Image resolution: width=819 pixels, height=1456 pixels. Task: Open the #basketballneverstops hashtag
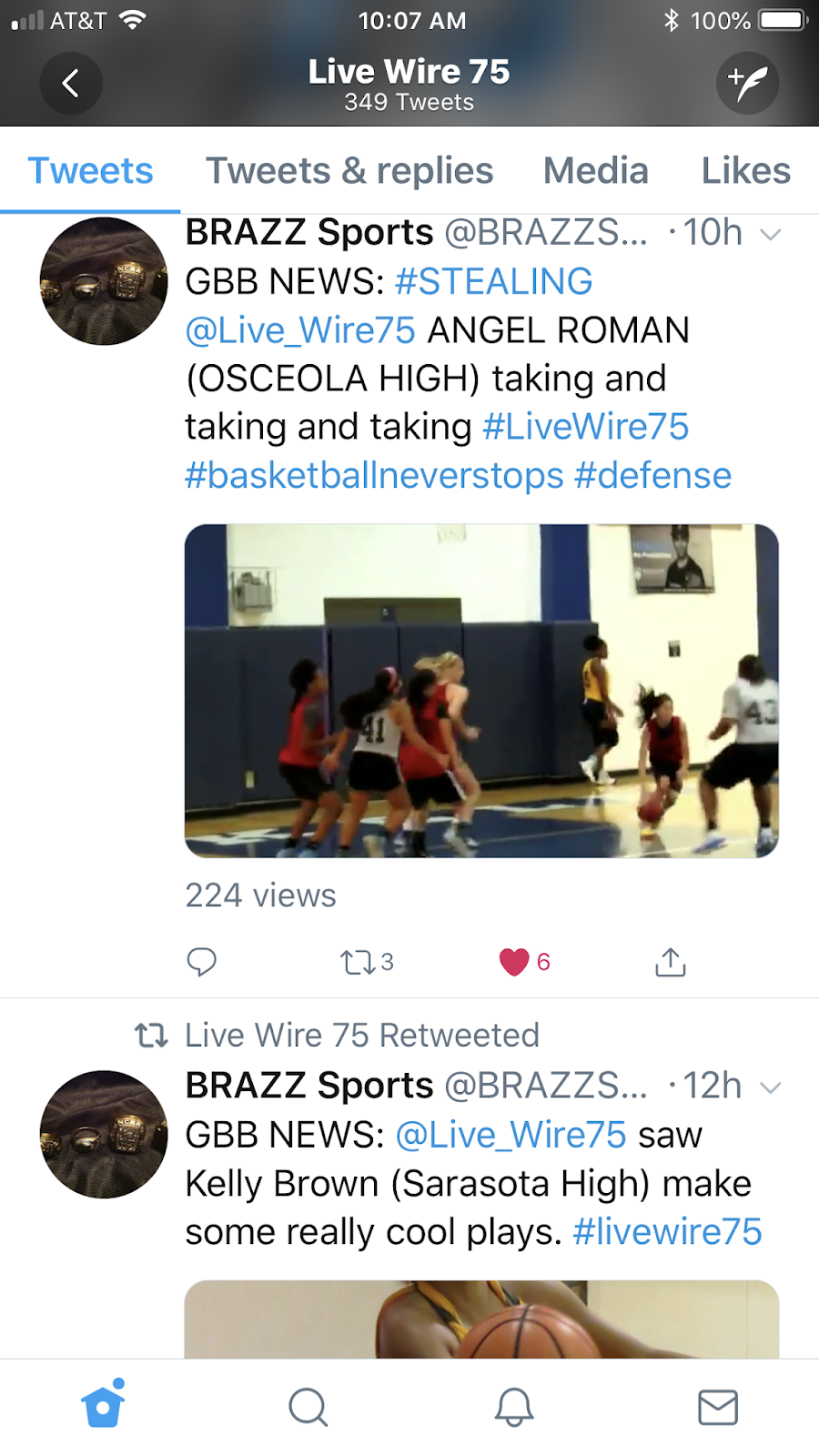coord(375,476)
